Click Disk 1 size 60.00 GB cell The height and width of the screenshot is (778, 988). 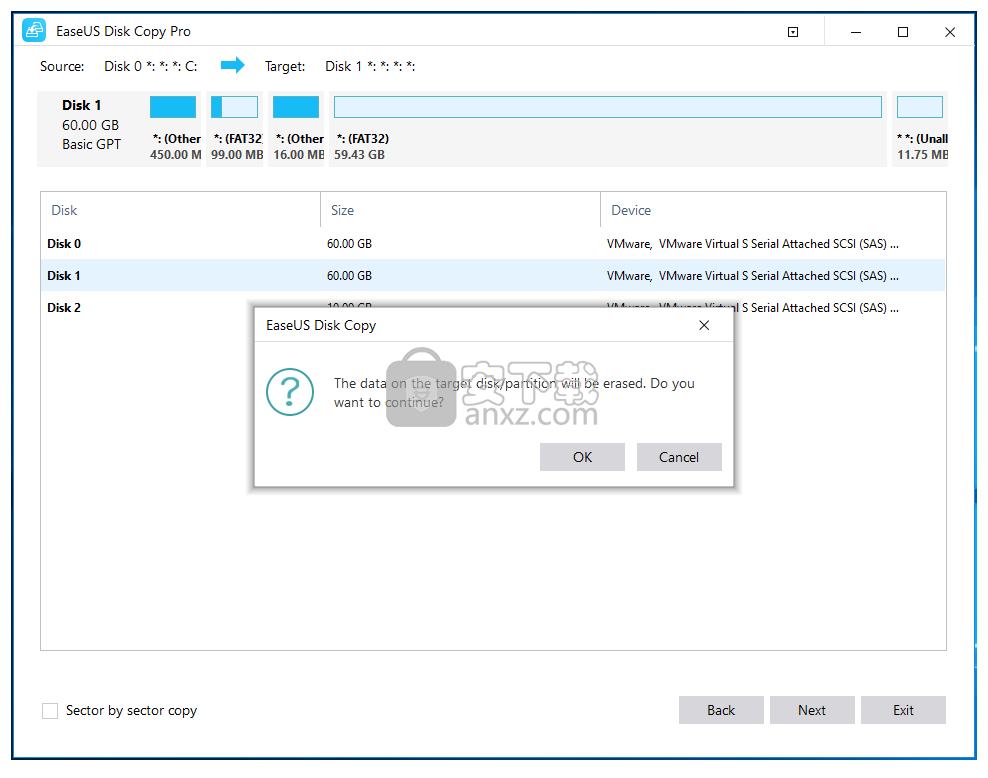[349, 275]
